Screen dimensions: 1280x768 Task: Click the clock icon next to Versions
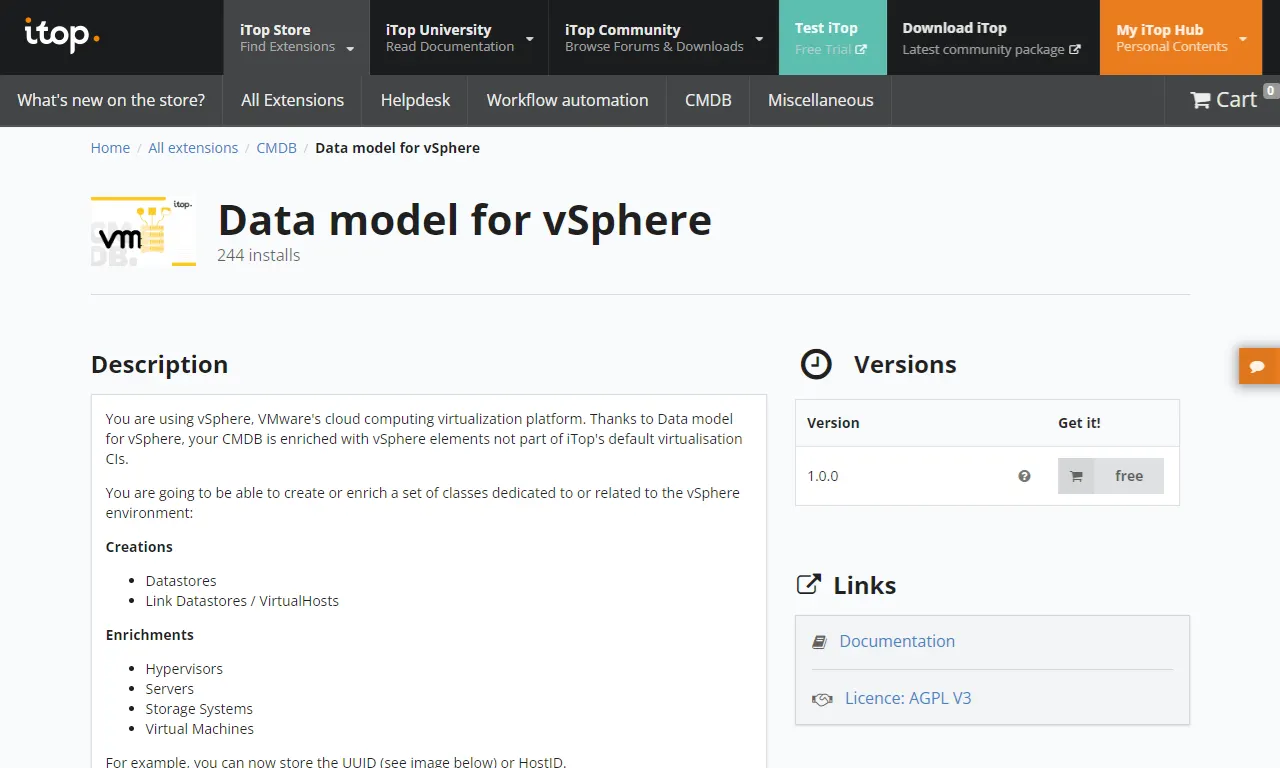[816, 364]
